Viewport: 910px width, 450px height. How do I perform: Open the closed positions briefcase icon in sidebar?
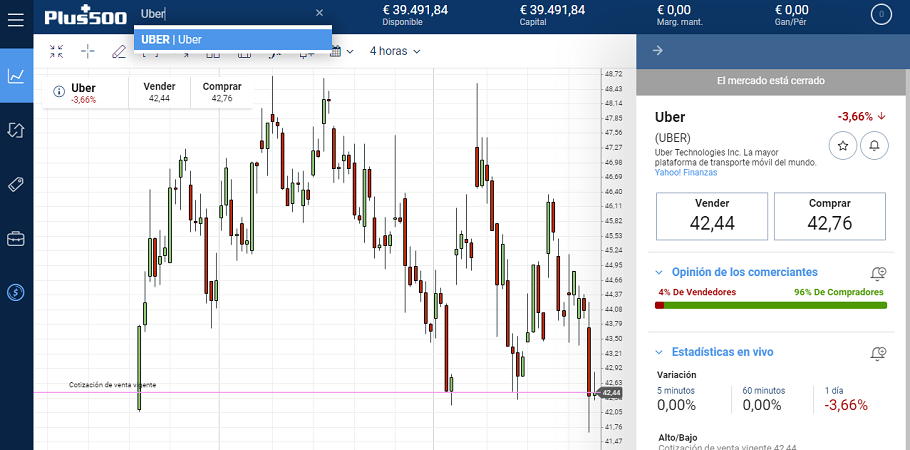point(16,238)
